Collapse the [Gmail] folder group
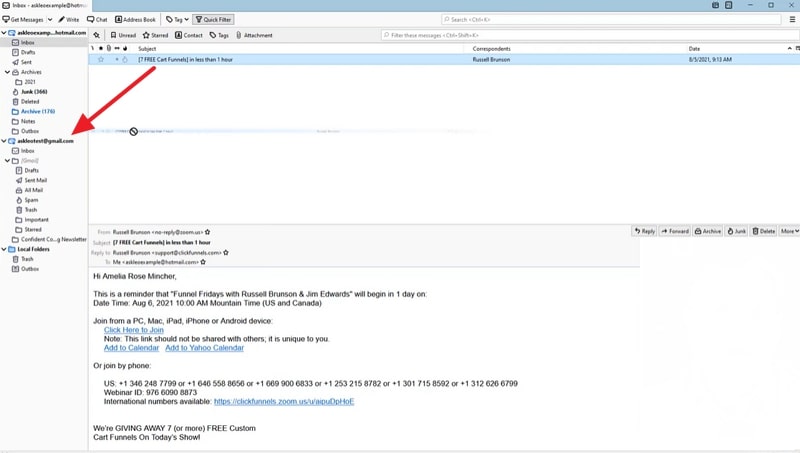 pyautogui.click(x=7, y=161)
